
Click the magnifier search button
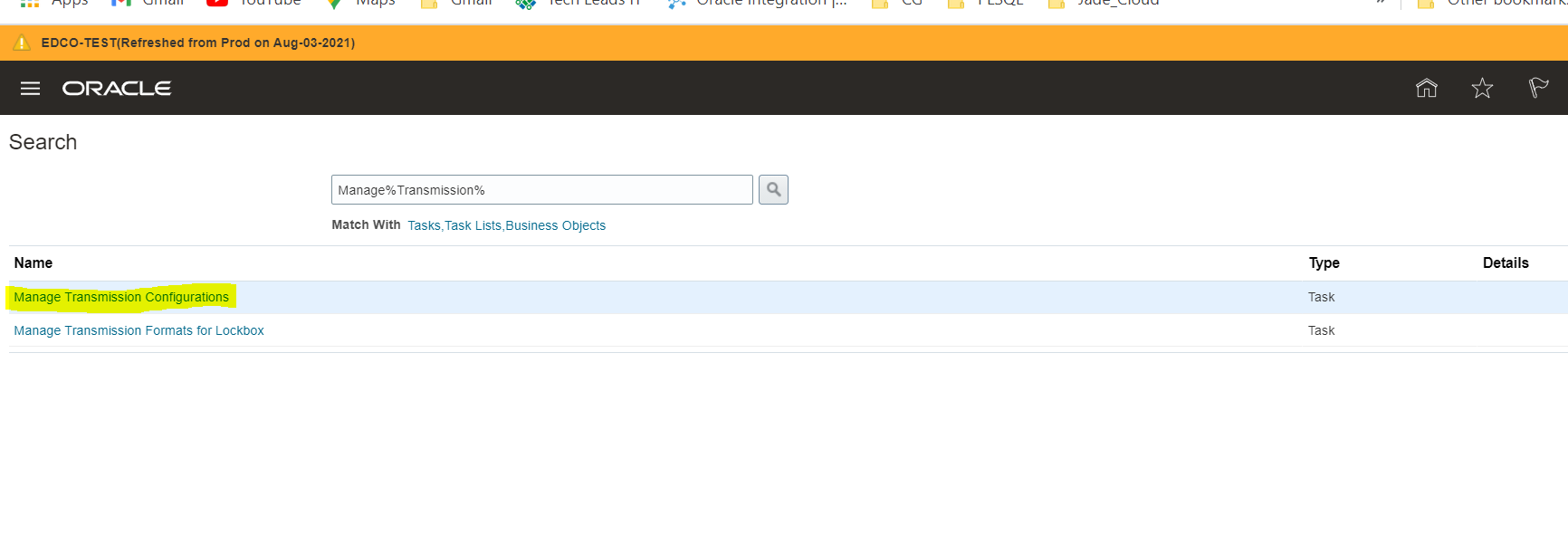coord(773,190)
